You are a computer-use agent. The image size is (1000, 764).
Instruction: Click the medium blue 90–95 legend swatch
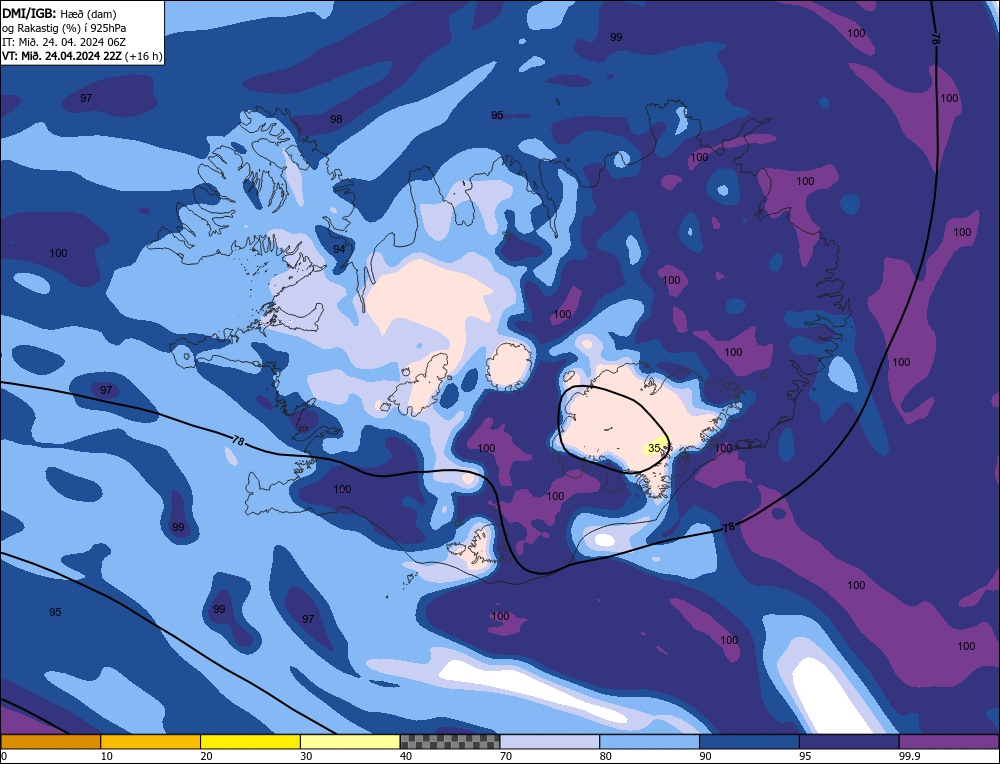(x=749, y=741)
